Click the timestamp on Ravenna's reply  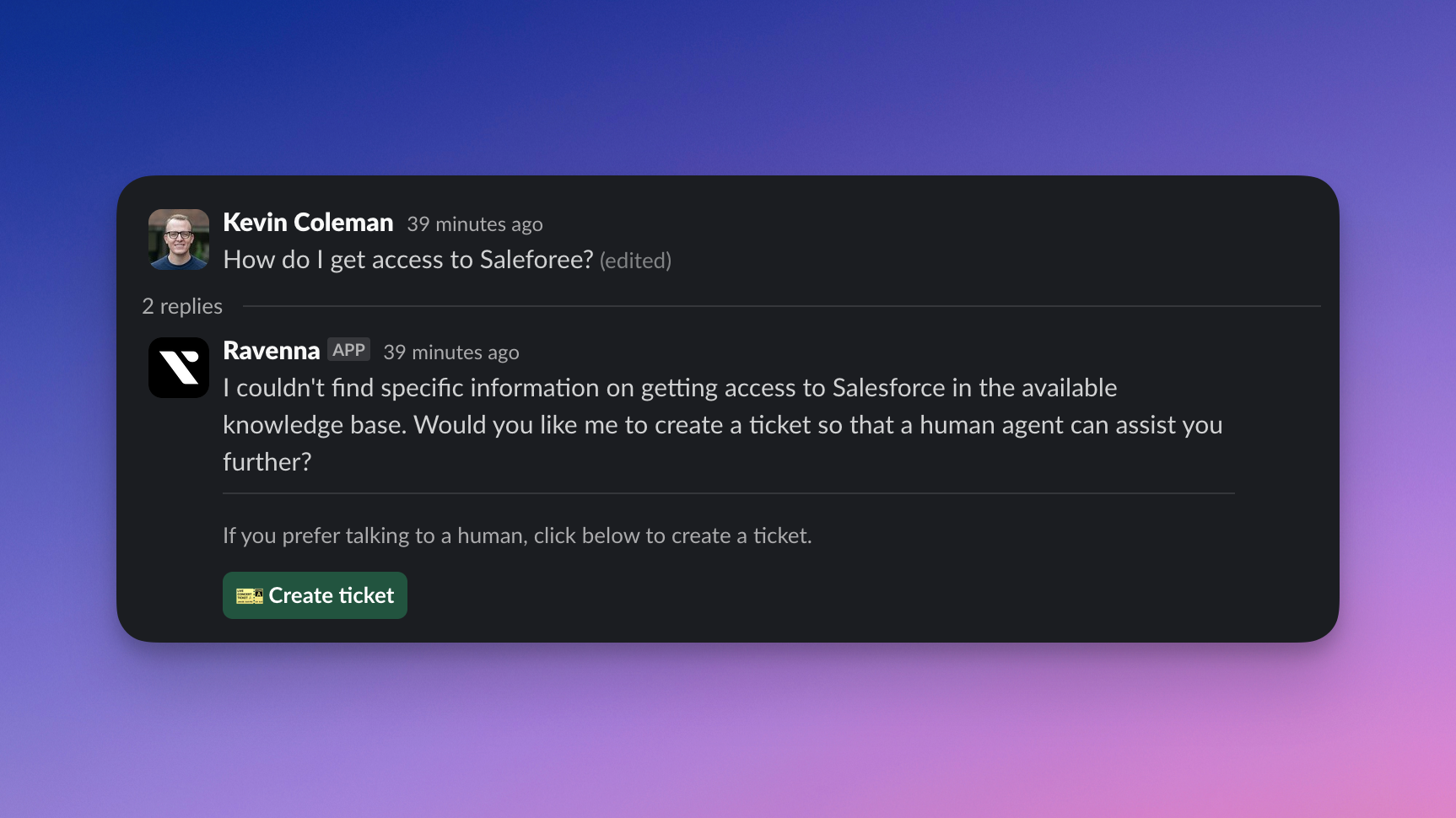(451, 352)
